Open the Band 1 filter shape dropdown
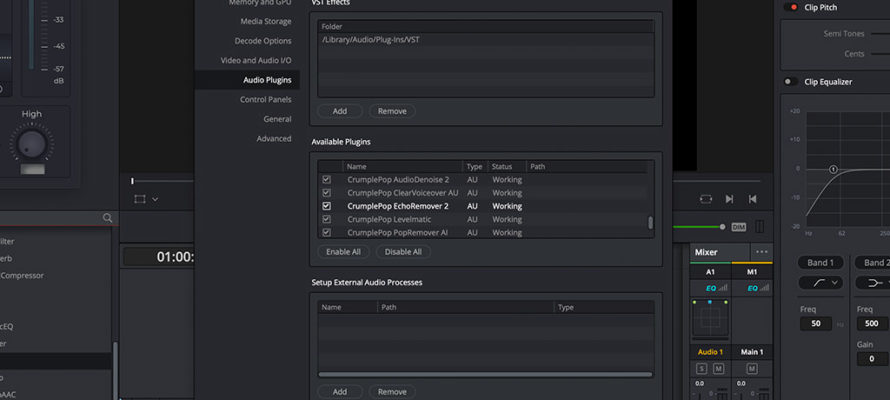The image size is (890, 400). [820, 283]
